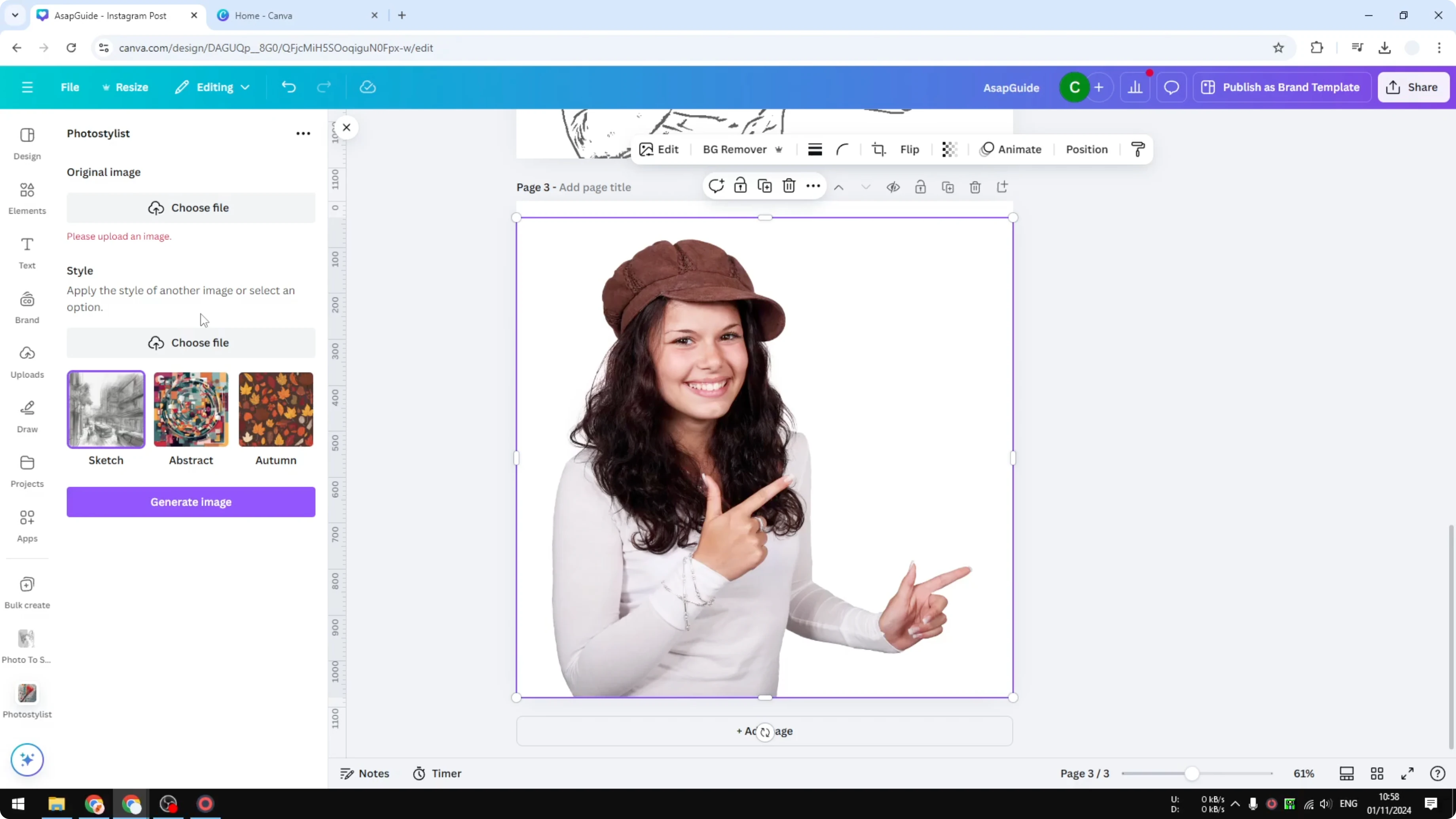The height and width of the screenshot is (819, 1456).
Task: Adjust the zoom slider at the bottom
Action: click(x=1192, y=773)
